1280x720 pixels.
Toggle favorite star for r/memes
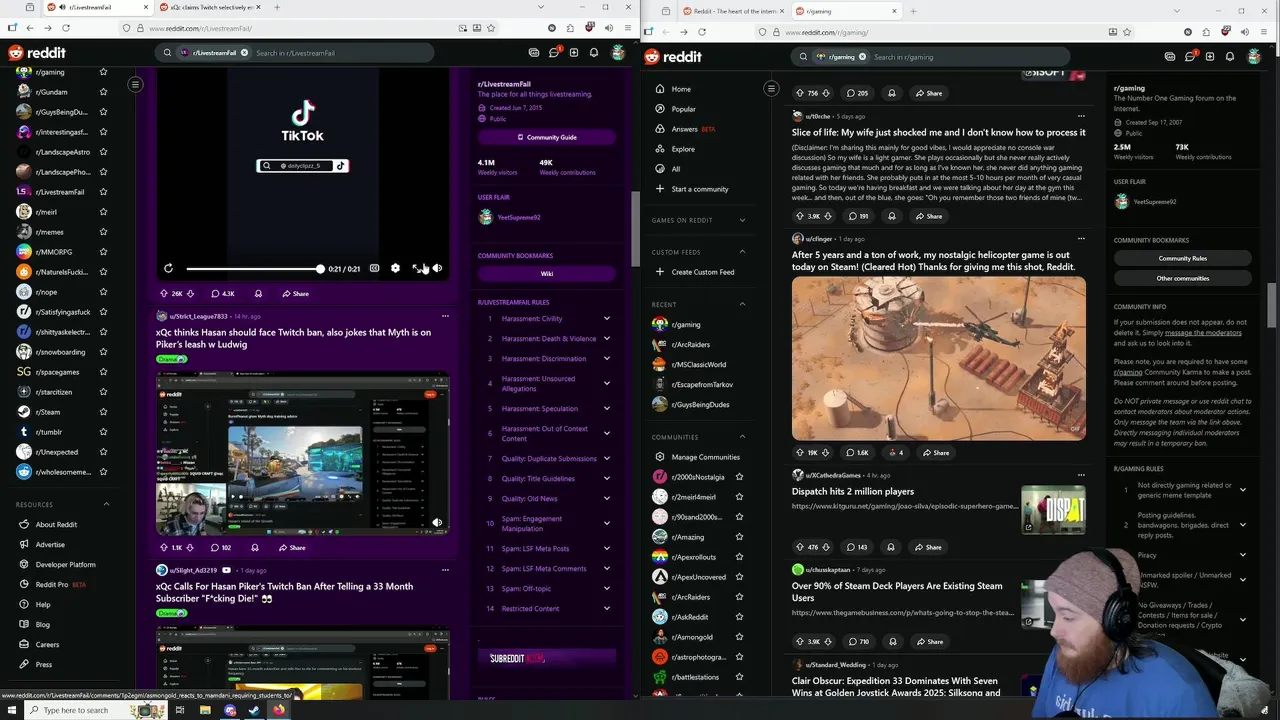pos(103,232)
